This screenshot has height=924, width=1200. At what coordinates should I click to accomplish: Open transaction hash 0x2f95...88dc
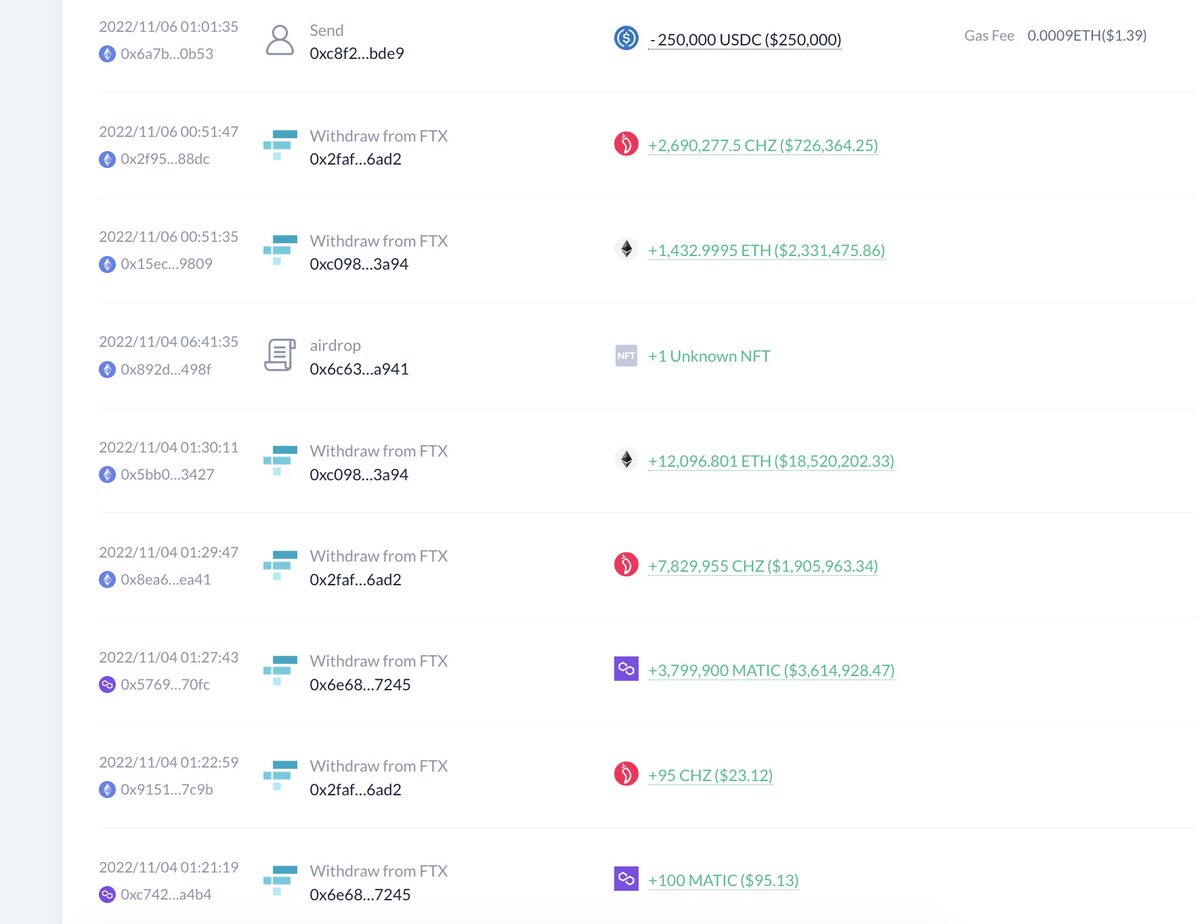(166, 159)
